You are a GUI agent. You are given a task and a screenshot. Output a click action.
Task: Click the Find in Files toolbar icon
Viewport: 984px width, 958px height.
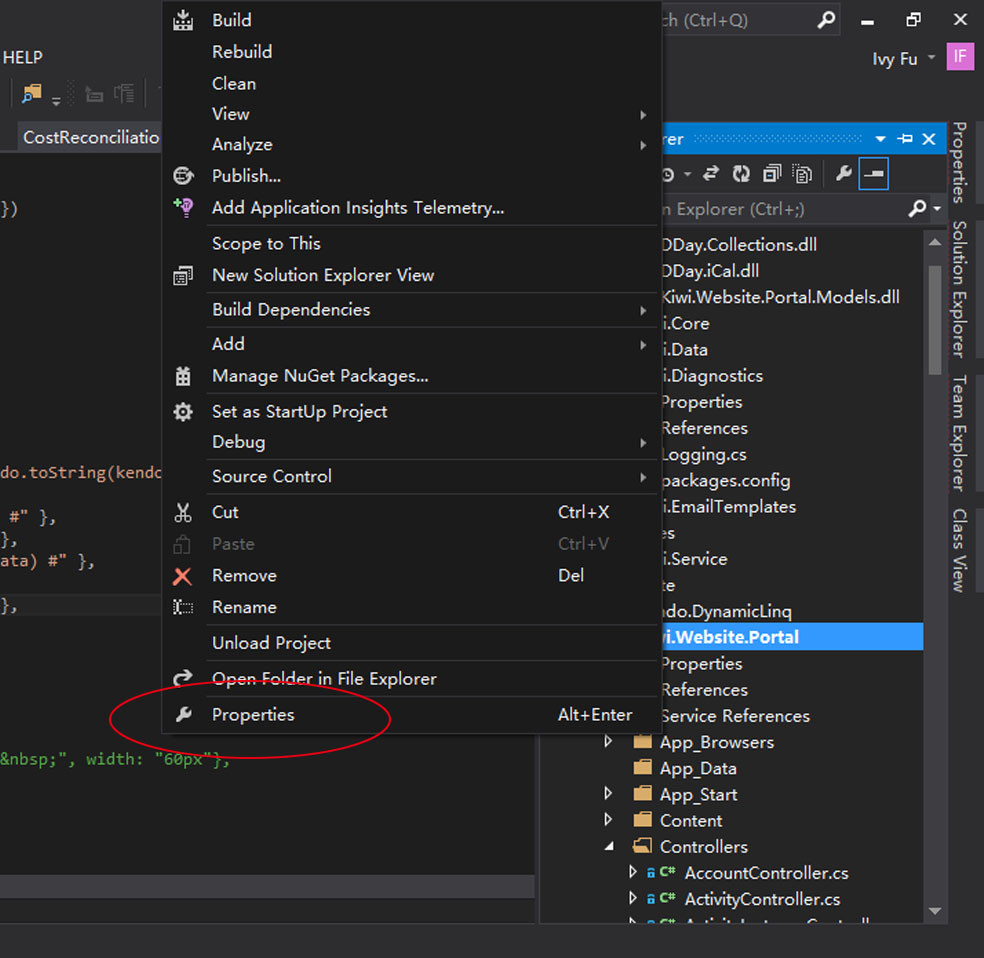tap(31, 94)
